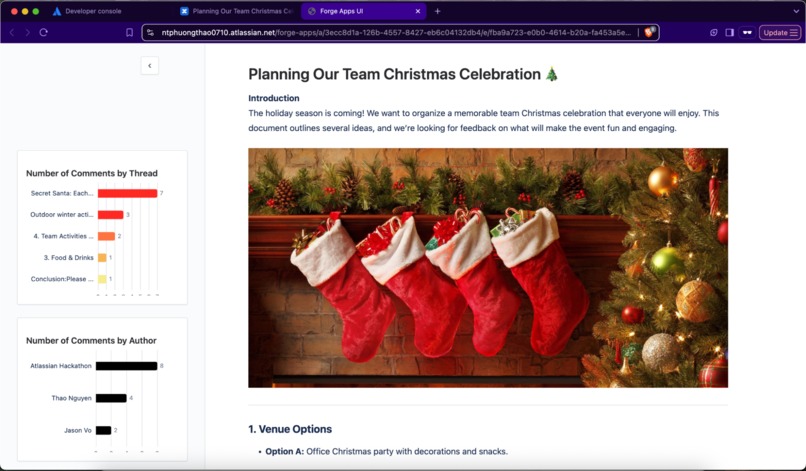Toggle the browser sidebar panel icon
Image resolution: width=806 pixels, height=471 pixels.
729,32
